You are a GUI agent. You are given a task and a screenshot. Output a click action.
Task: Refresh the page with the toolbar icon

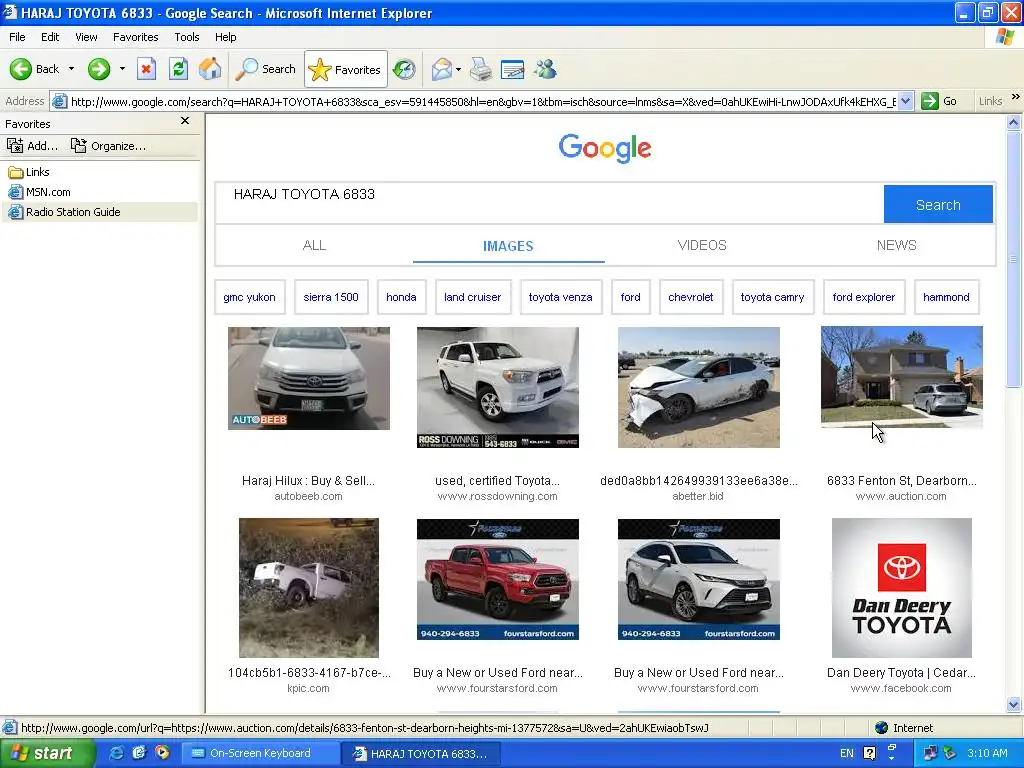[178, 69]
